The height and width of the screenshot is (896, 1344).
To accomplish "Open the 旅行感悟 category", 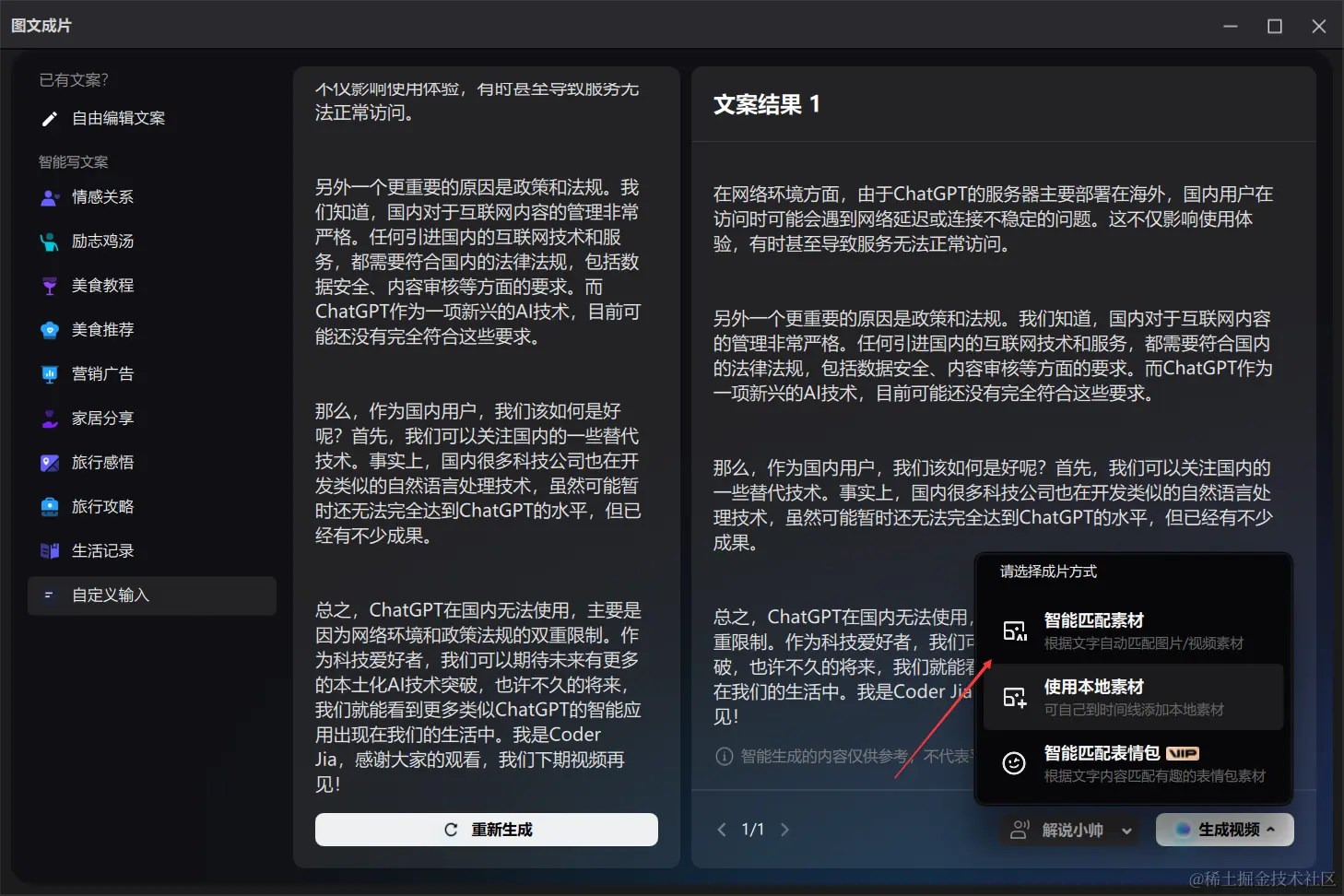I will point(50,462).
